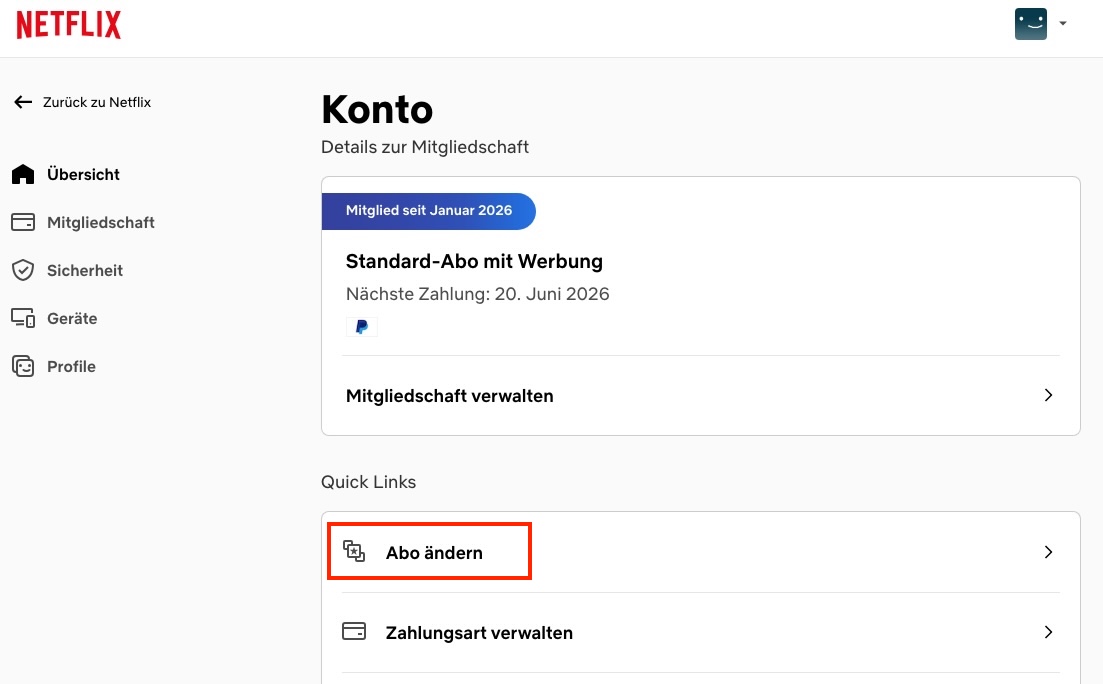
Task: Click the card icon beside Mitgliedschaft
Action: (x=23, y=222)
